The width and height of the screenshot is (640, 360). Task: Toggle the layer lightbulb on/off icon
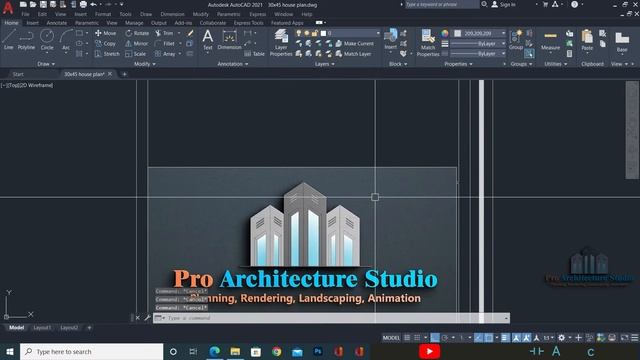point(299,33)
